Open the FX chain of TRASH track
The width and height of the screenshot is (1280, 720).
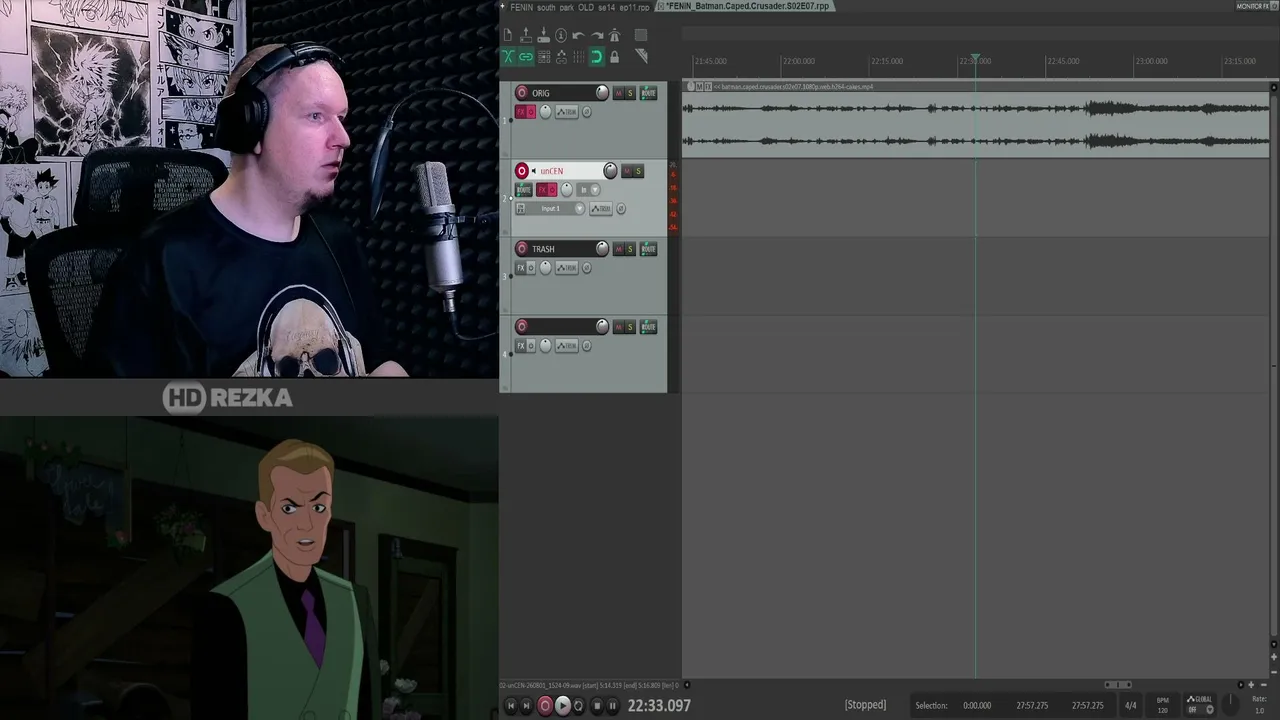(x=520, y=268)
